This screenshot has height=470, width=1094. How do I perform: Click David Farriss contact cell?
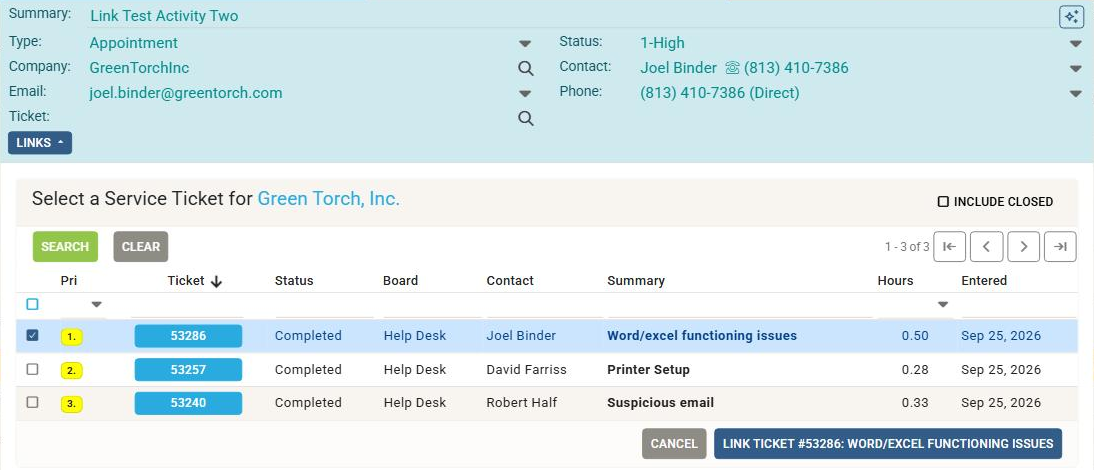coord(527,370)
